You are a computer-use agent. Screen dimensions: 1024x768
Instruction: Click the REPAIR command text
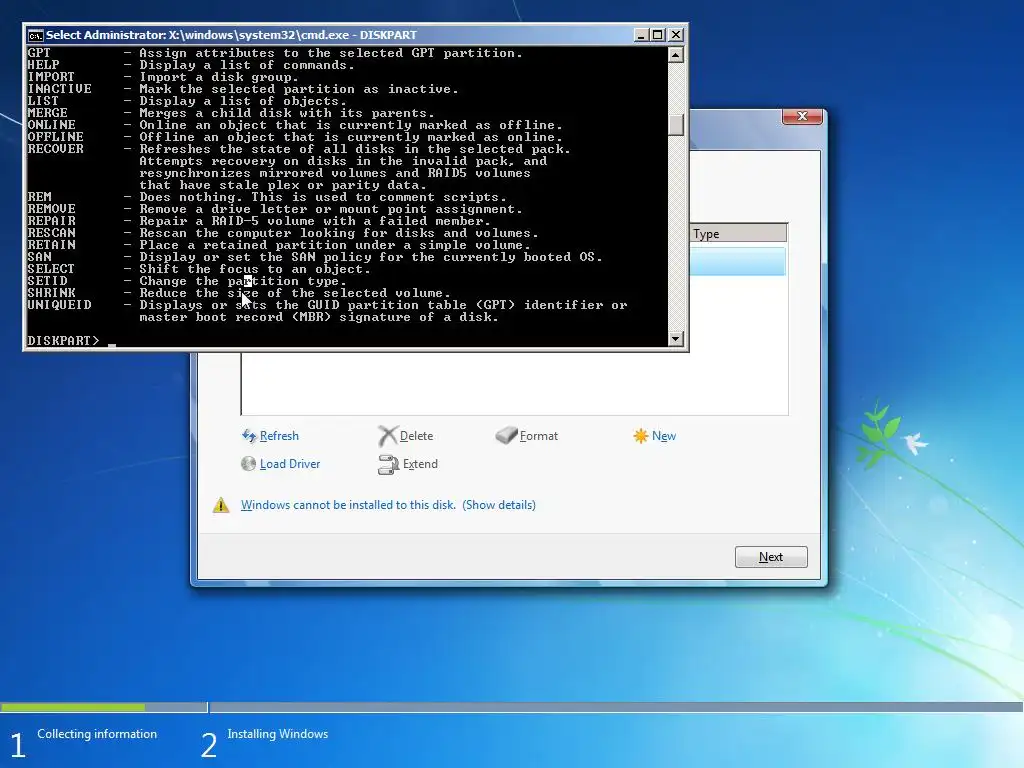[x=51, y=221]
